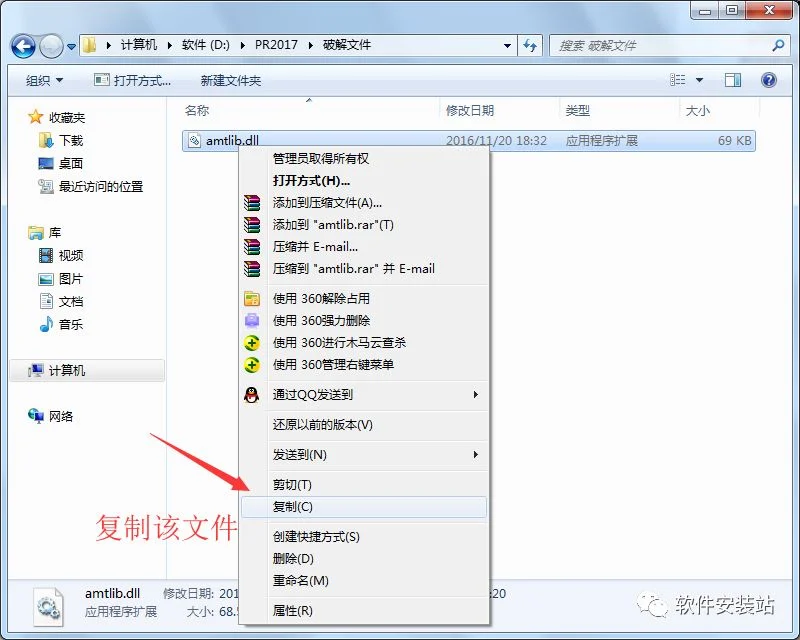Viewport: 800px width, 640px height.
Task: Open 库 in the navigation pane
Action: 55,233
